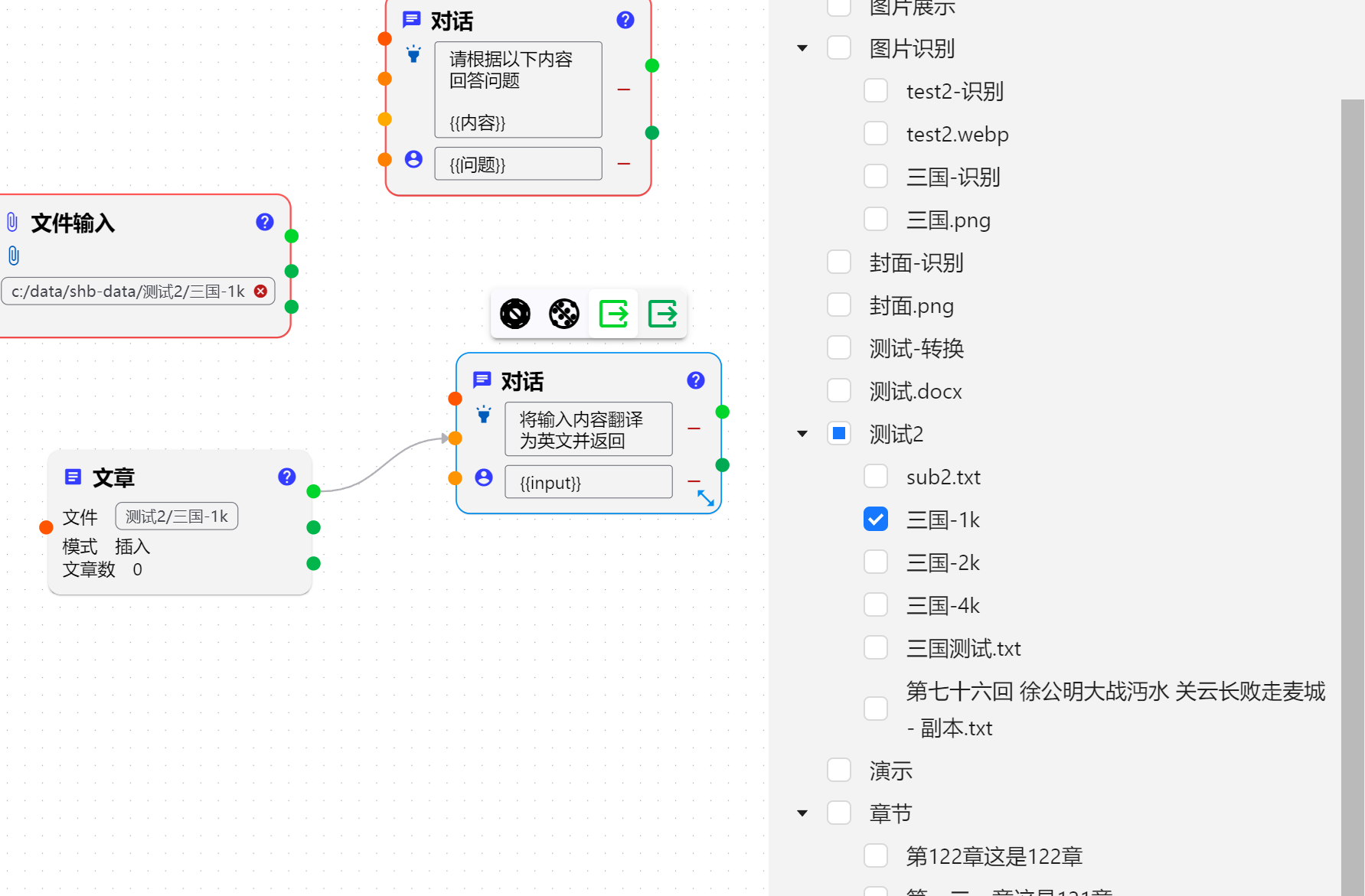The width and height of the screenshot is (1365, 896).
Task: Click the second green export icon in toolbar
Action: click(662, 314)
